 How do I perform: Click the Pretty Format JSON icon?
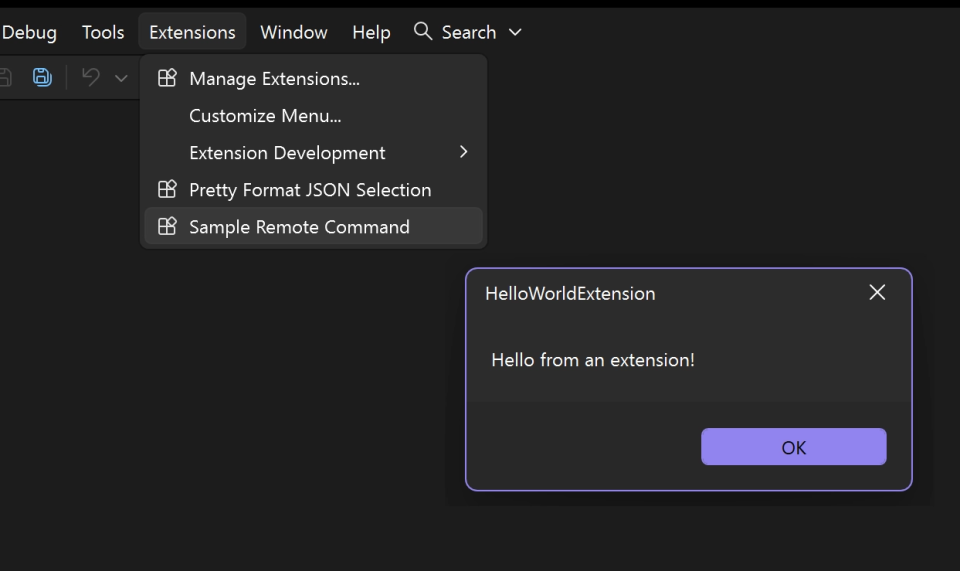[x=167, y=189]
